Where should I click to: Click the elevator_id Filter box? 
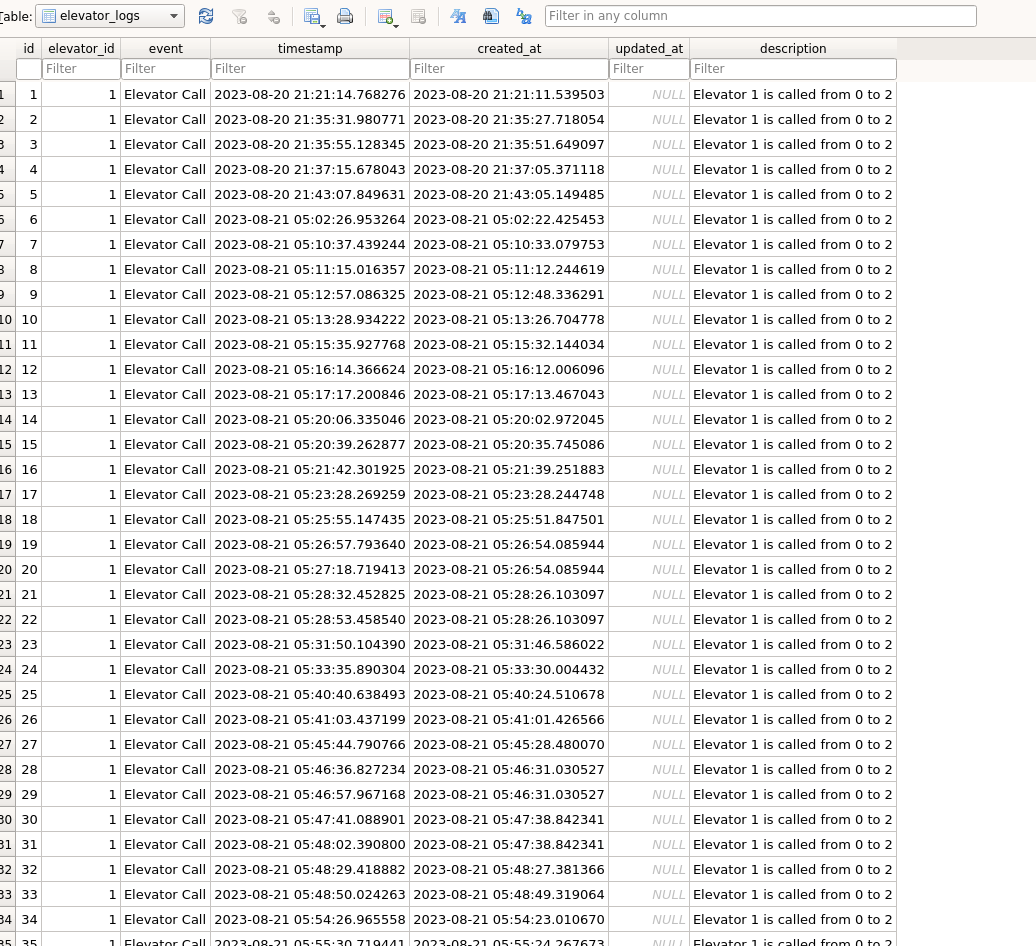click(81, 68)
